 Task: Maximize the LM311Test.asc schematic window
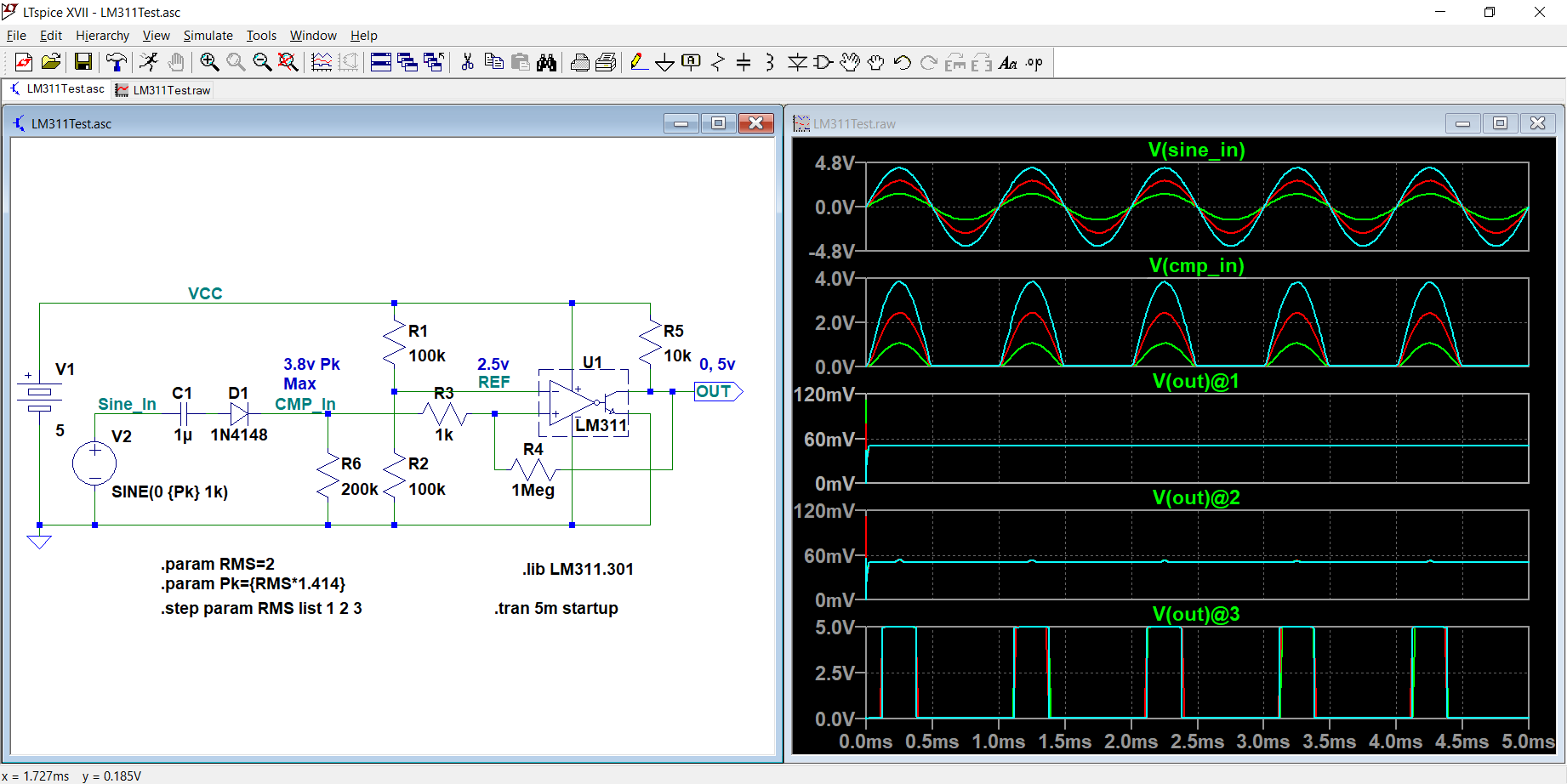718,123
